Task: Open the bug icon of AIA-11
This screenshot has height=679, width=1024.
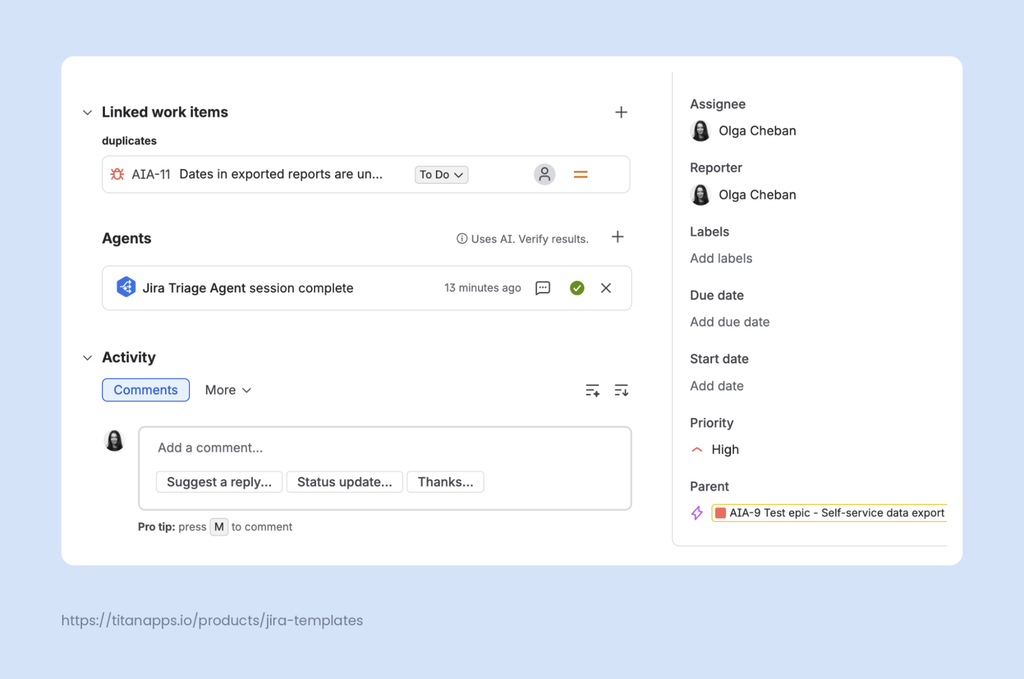Action: (118, 174)
